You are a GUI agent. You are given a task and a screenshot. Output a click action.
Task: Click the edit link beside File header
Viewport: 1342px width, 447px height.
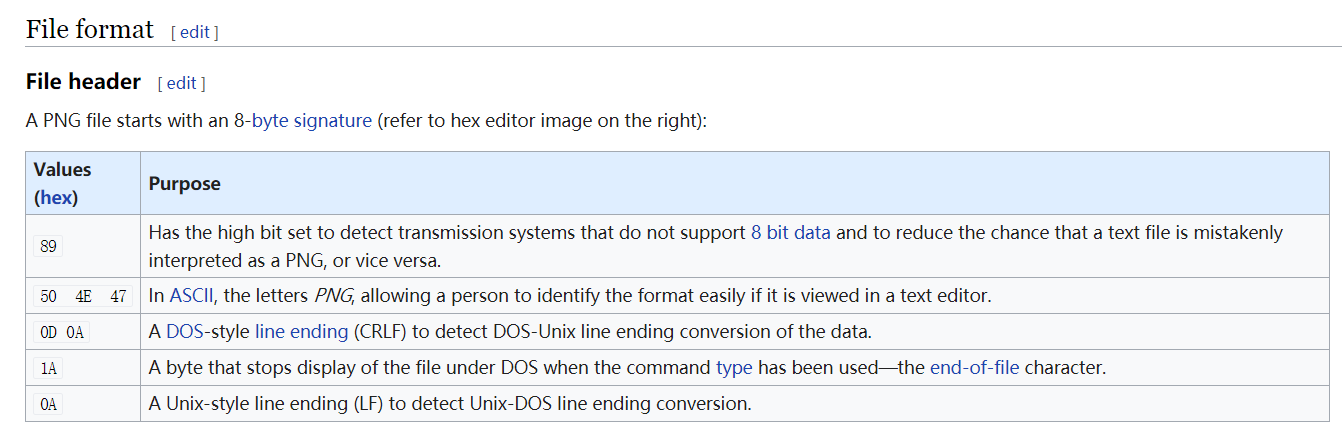point(182,83)
